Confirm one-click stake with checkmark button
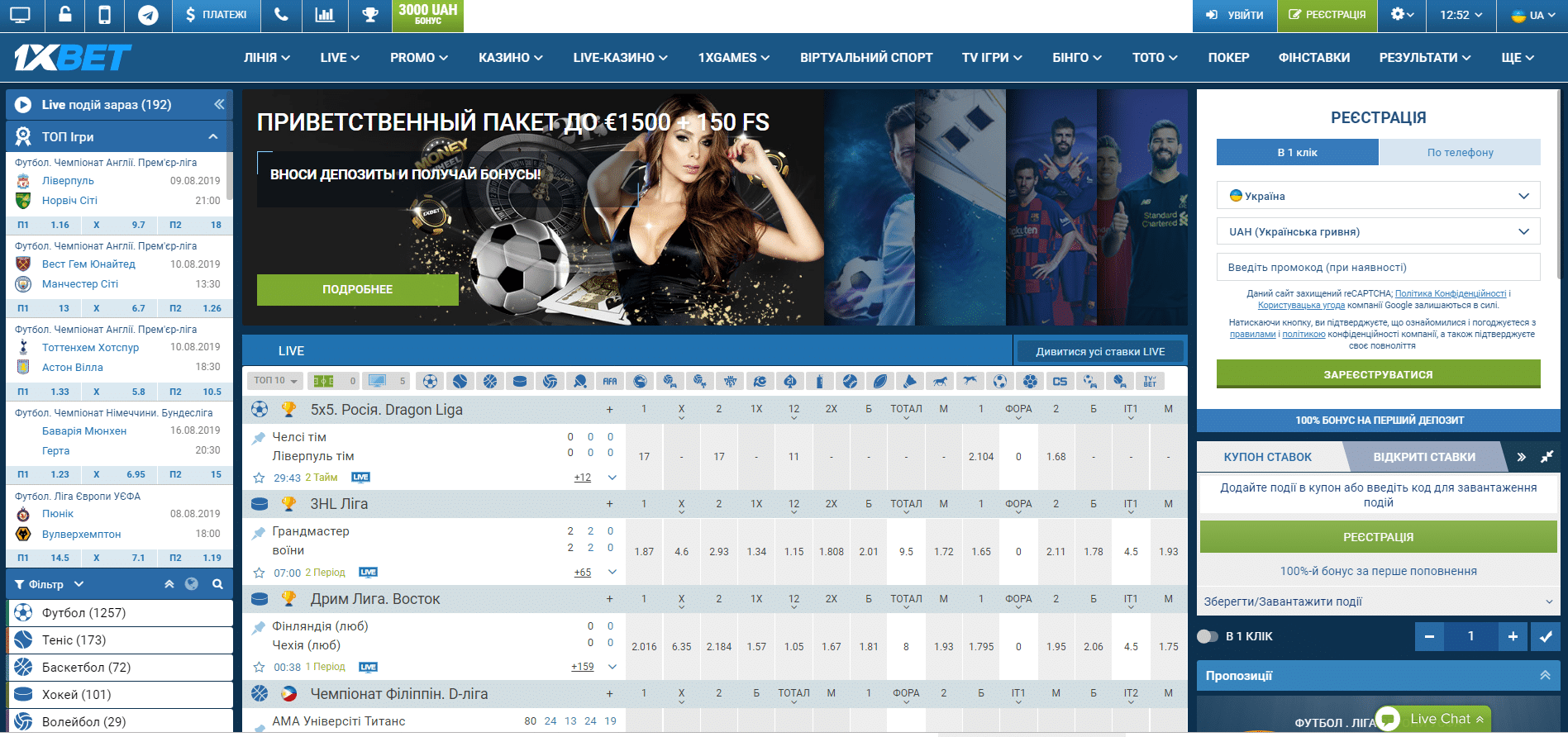 [x=1545, y=636]
